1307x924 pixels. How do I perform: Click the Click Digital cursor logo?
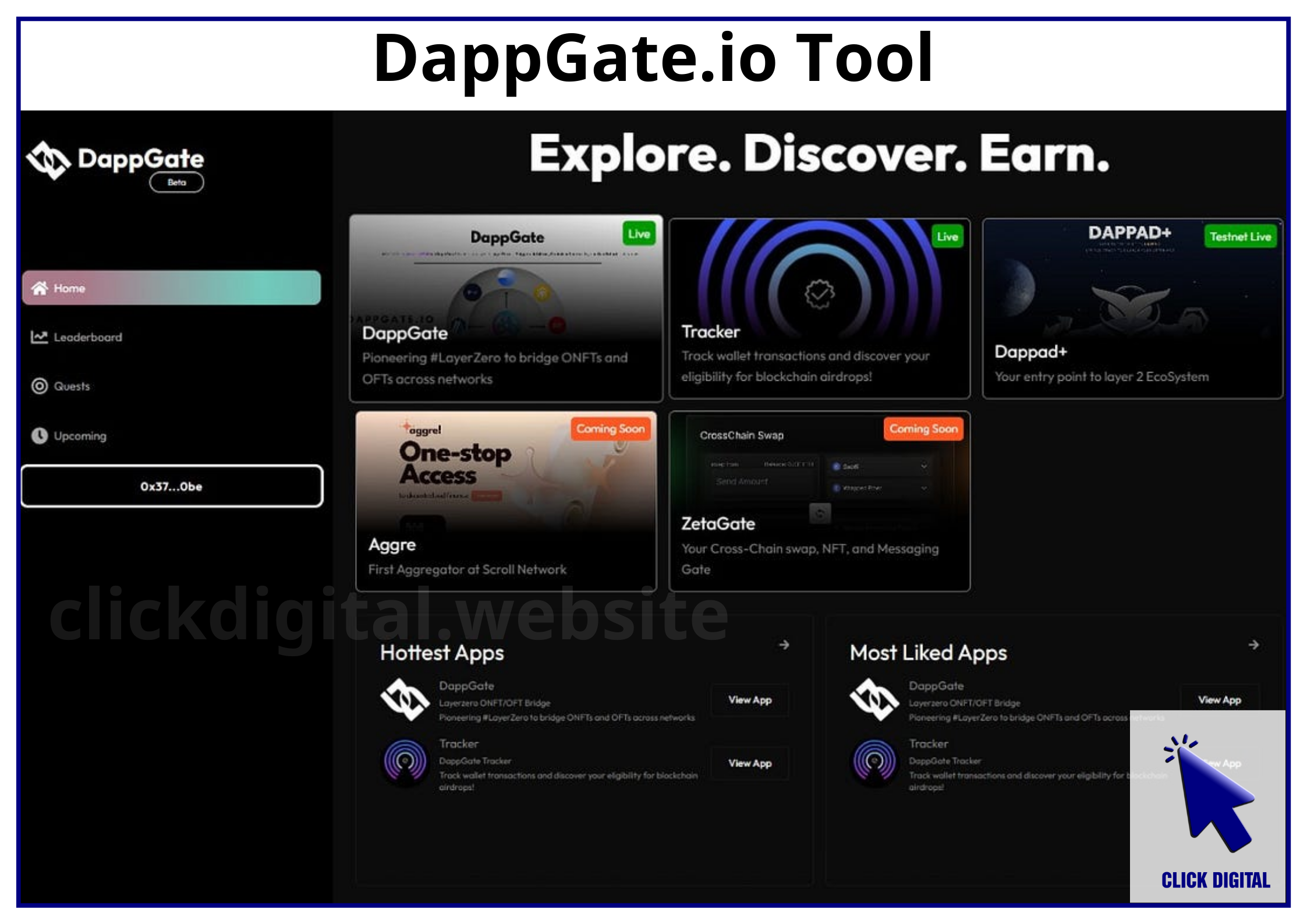(1208, 807)
